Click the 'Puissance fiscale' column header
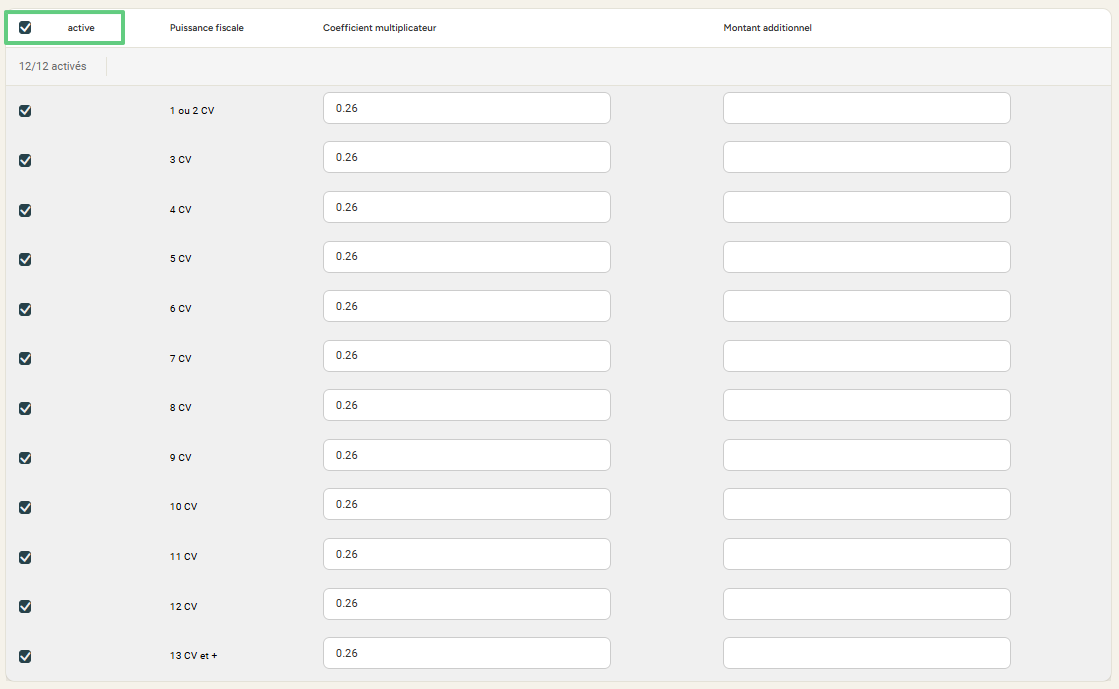This screenshot has height=689, width=1119. (206, 28)
